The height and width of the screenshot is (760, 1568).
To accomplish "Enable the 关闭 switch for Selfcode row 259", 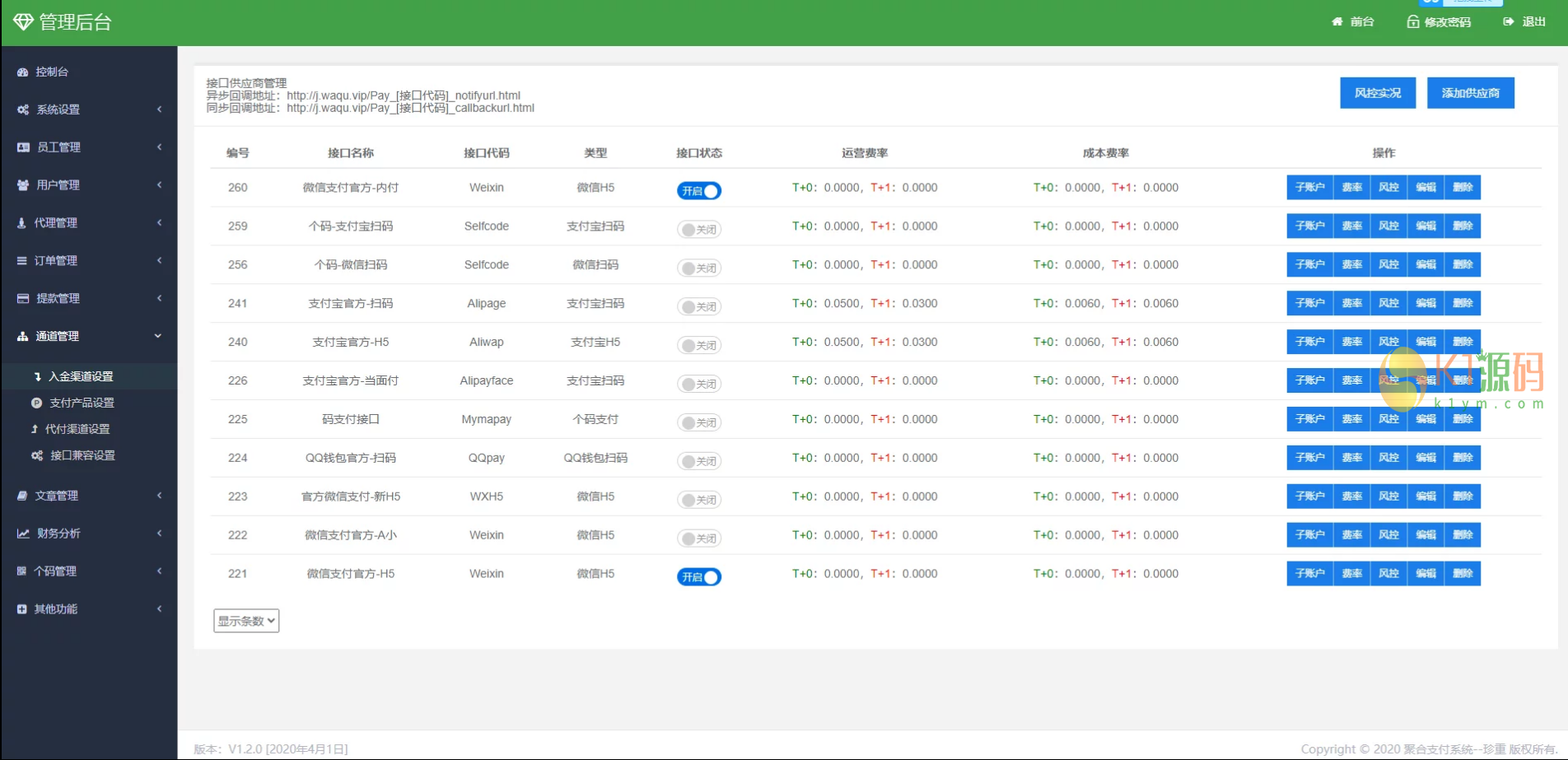I will click(x=698, y=229).
